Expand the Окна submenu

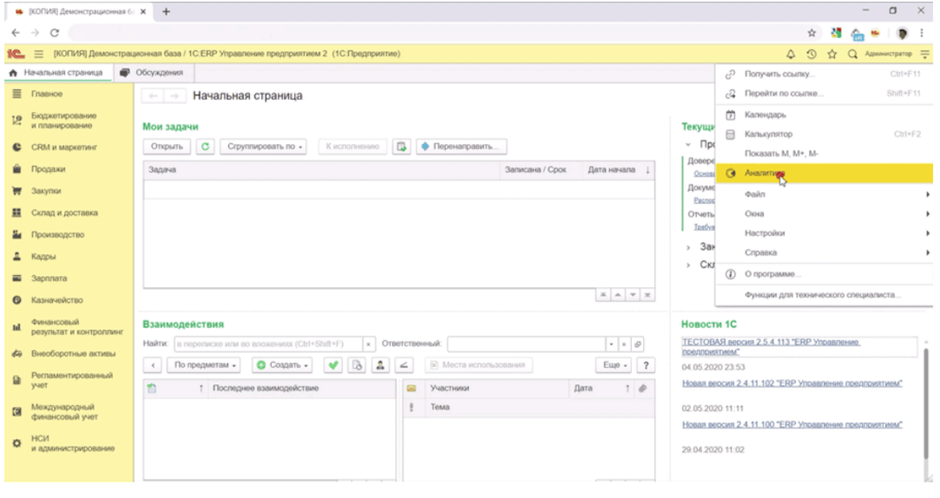824,214
